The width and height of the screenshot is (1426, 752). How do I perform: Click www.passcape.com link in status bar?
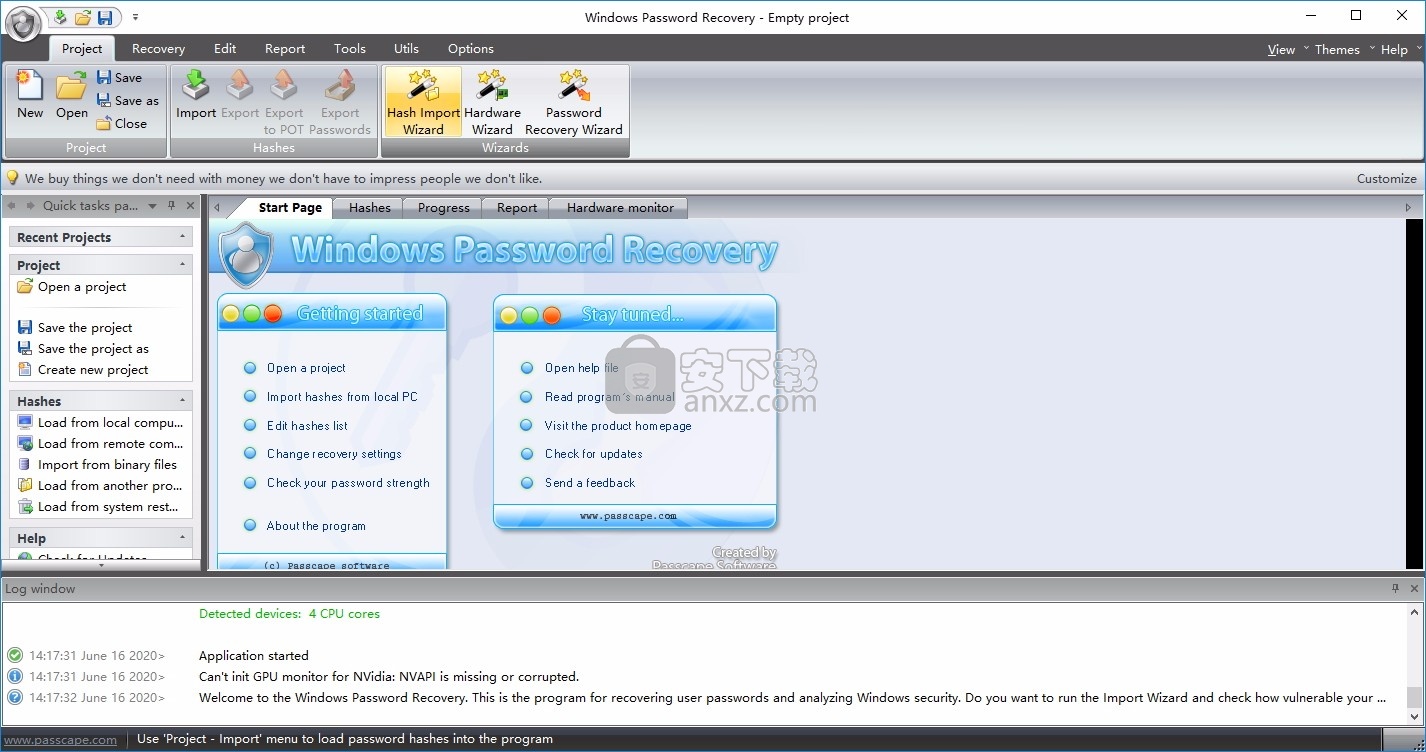click(60, 739)
